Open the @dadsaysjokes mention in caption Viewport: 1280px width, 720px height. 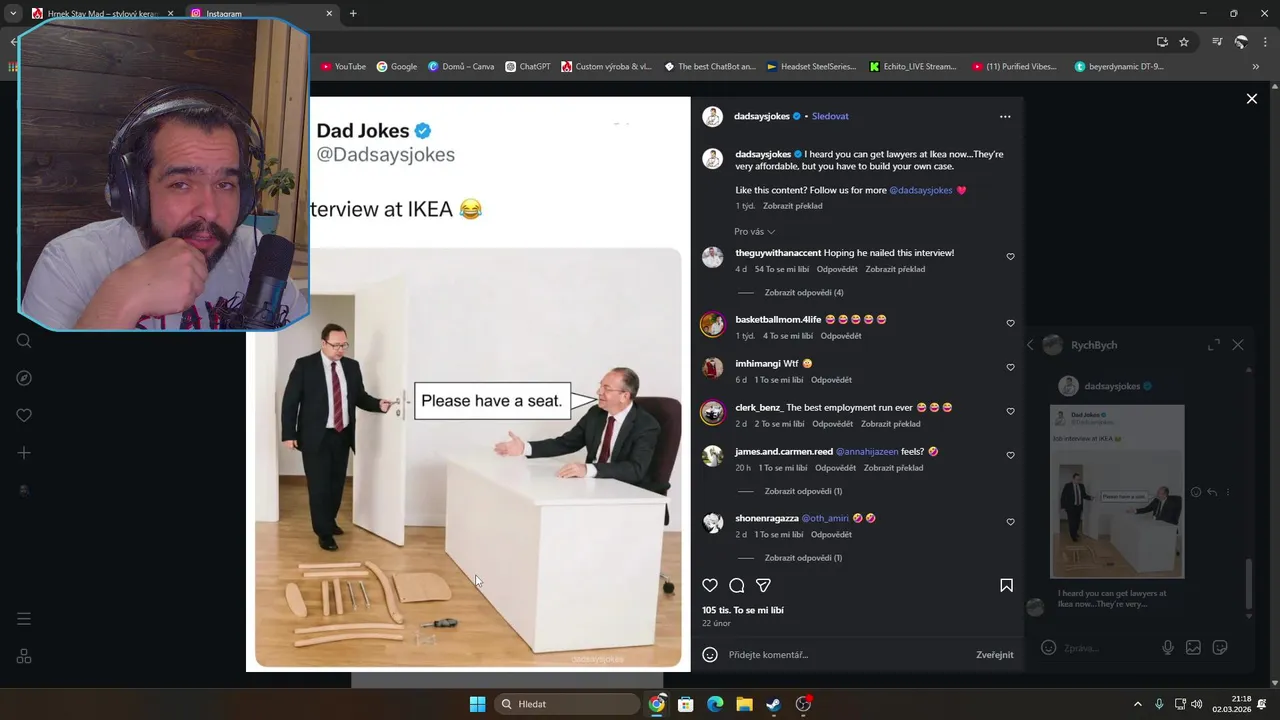pos(921,190)
